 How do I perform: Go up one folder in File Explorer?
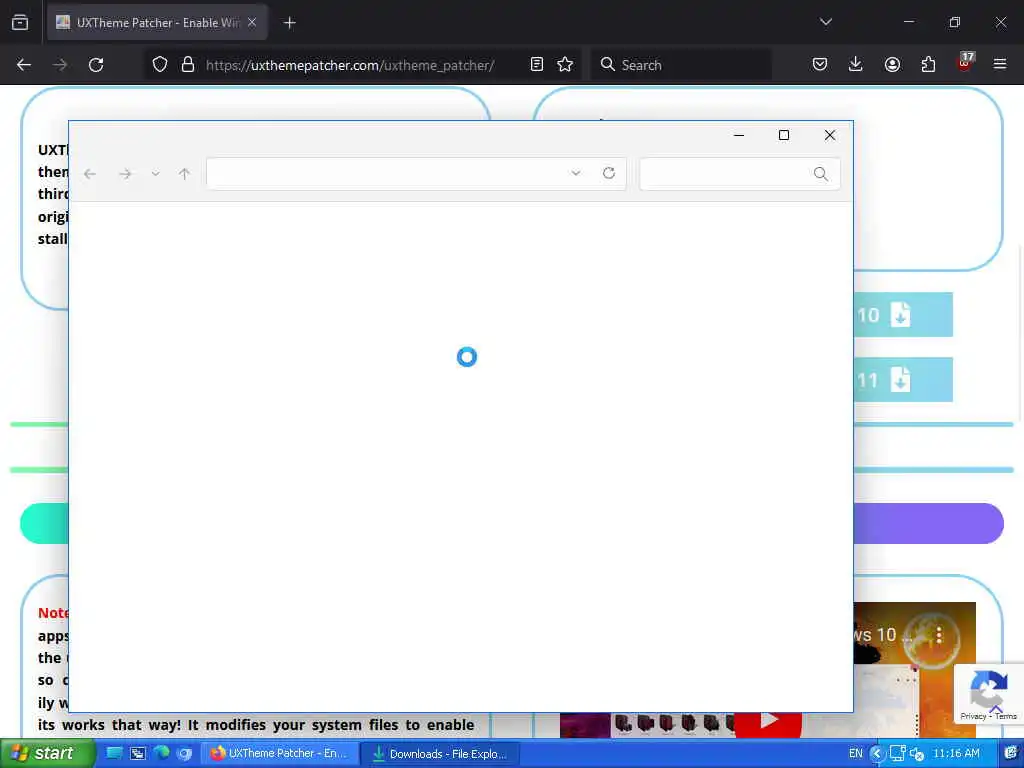point(185,174)
